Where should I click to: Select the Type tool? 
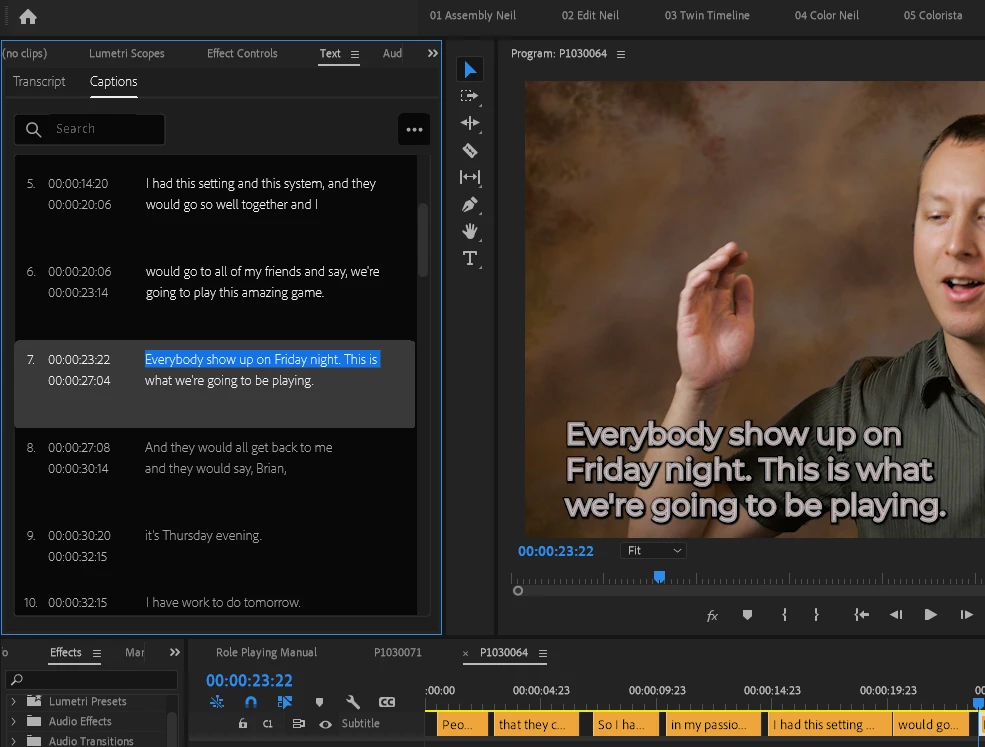470,258
